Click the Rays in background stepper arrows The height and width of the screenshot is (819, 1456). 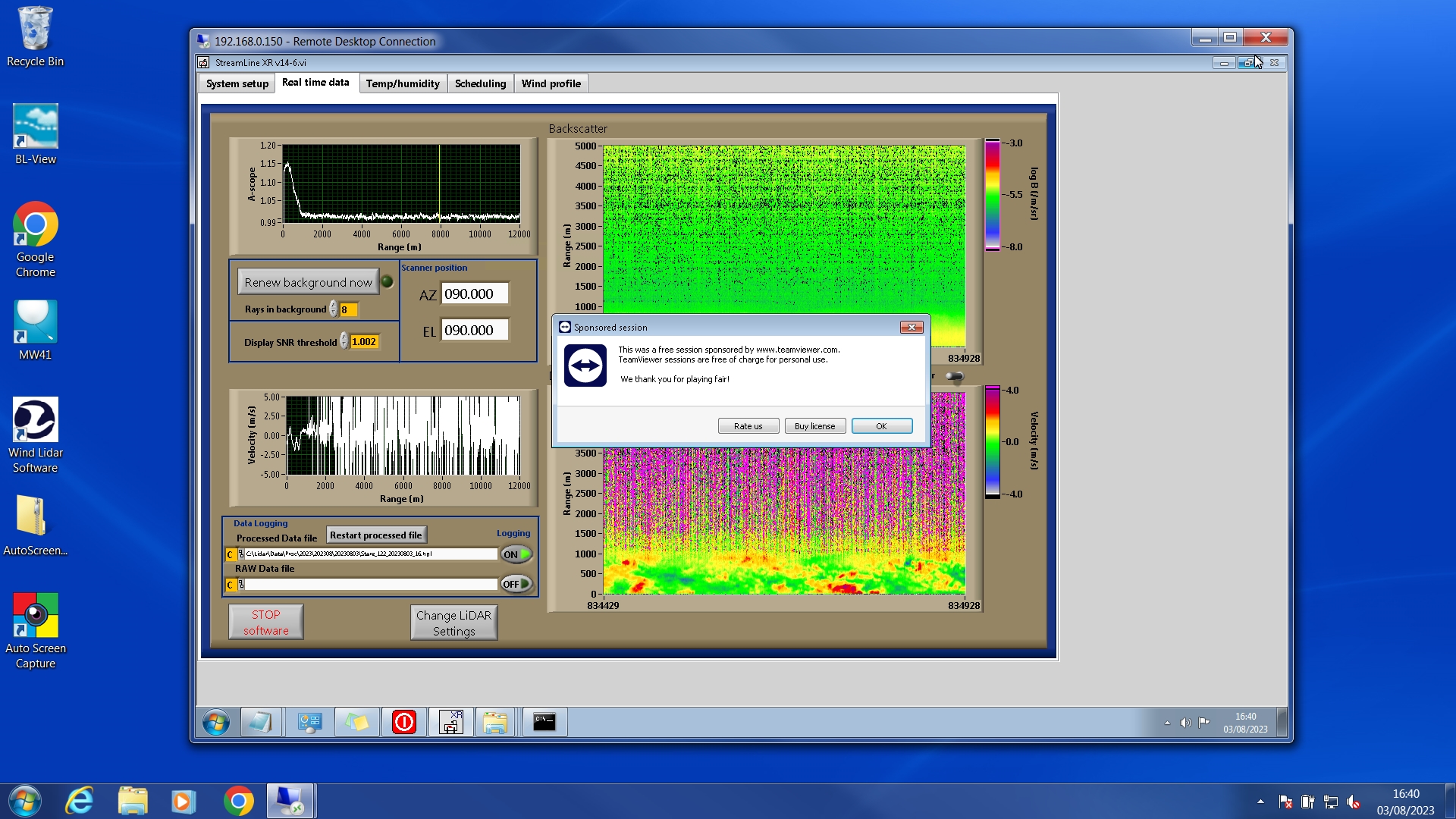pyautogui.click(x=333, y=309)
